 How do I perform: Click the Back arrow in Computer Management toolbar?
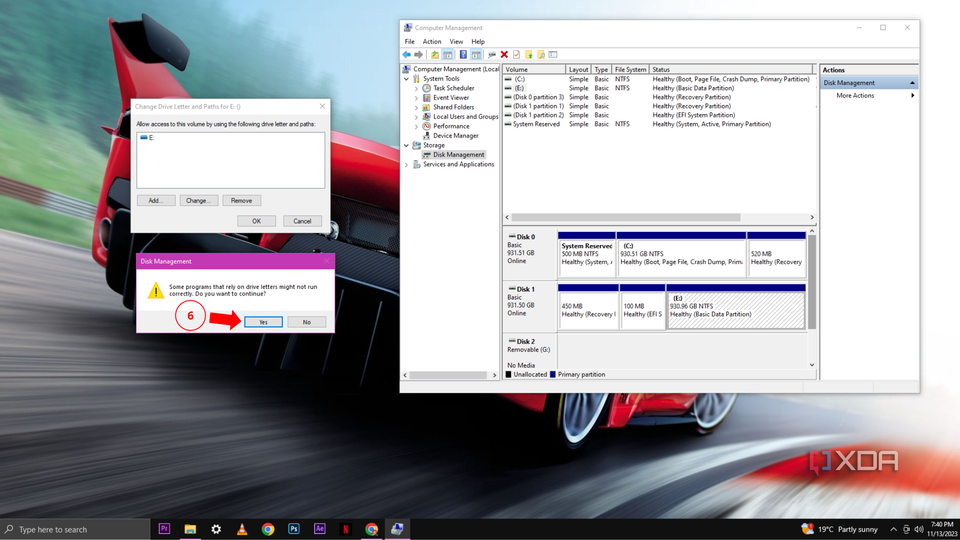click(x=407, y=54)
